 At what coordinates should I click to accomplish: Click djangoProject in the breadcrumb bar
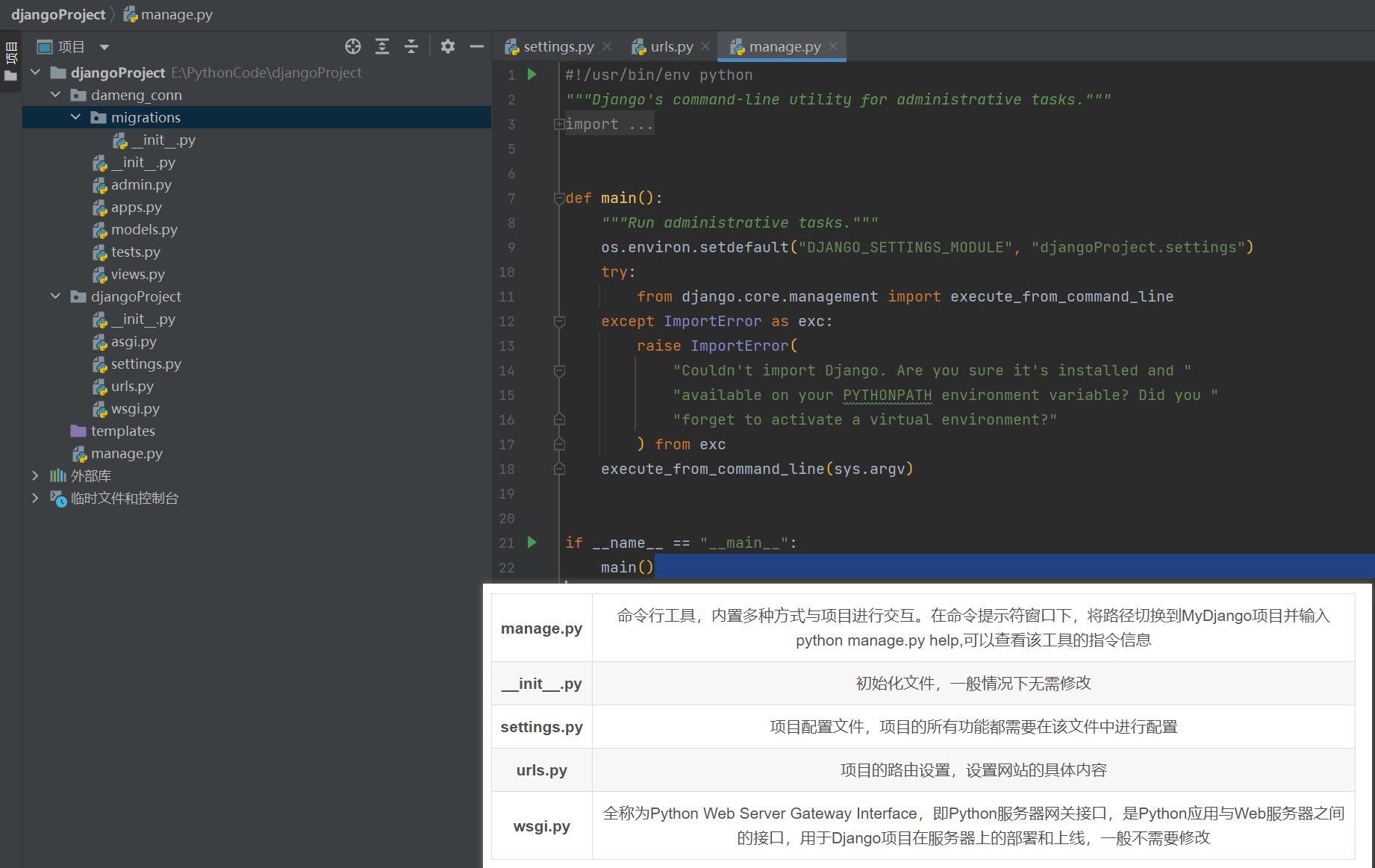click(58, 14)
